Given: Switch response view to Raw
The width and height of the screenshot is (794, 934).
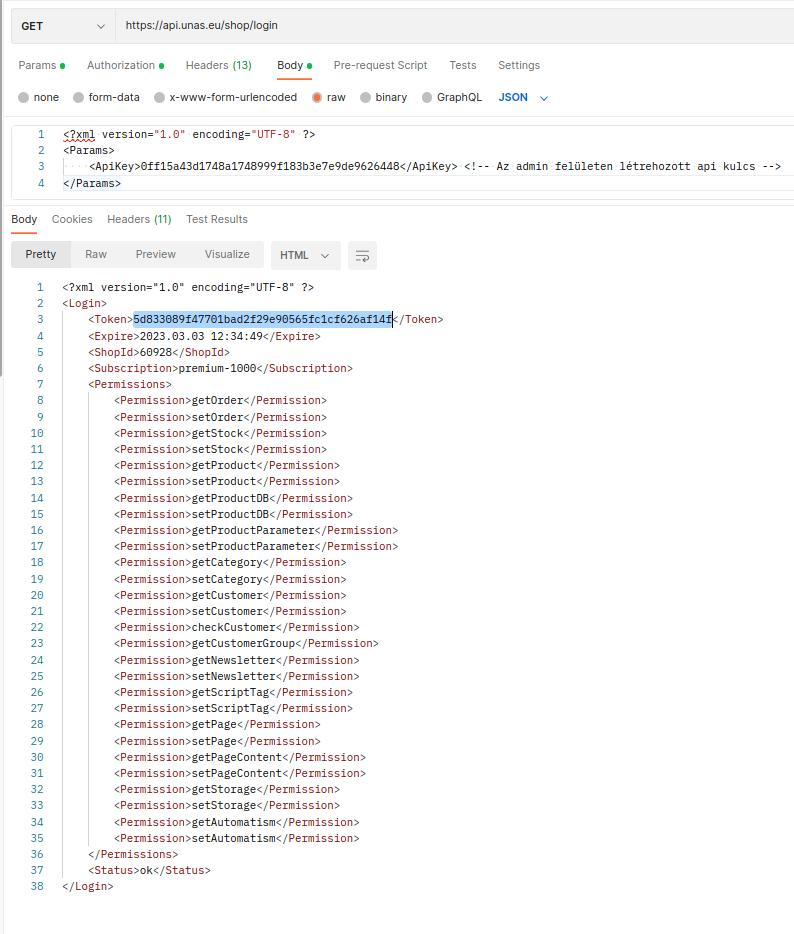Looking at the screenshot, I should [96, 255].
